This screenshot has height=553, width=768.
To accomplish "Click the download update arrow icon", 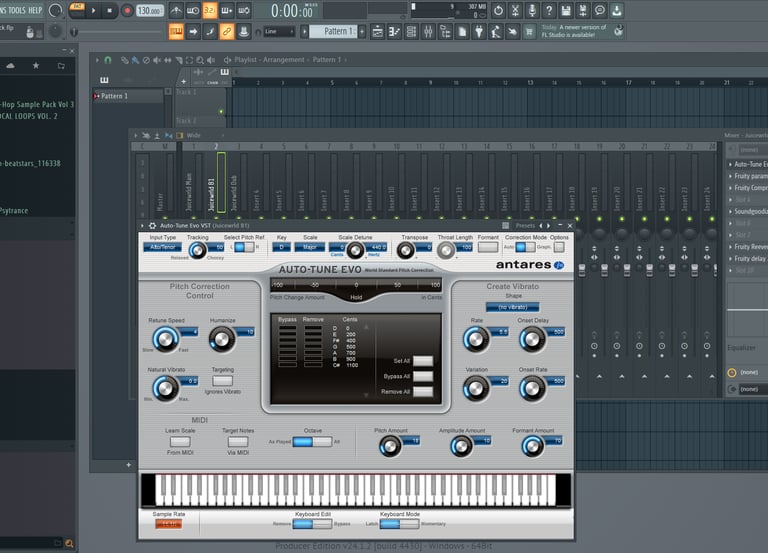I will coord(617,10).
